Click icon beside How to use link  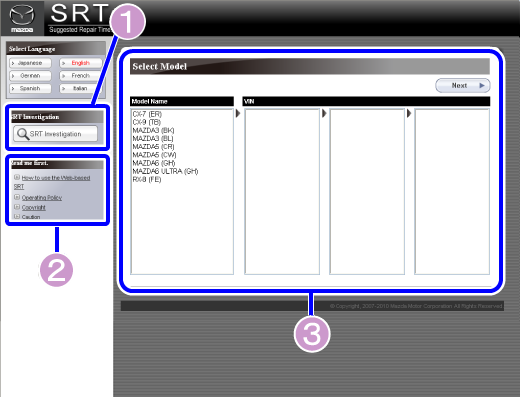(x=17, y=177)
